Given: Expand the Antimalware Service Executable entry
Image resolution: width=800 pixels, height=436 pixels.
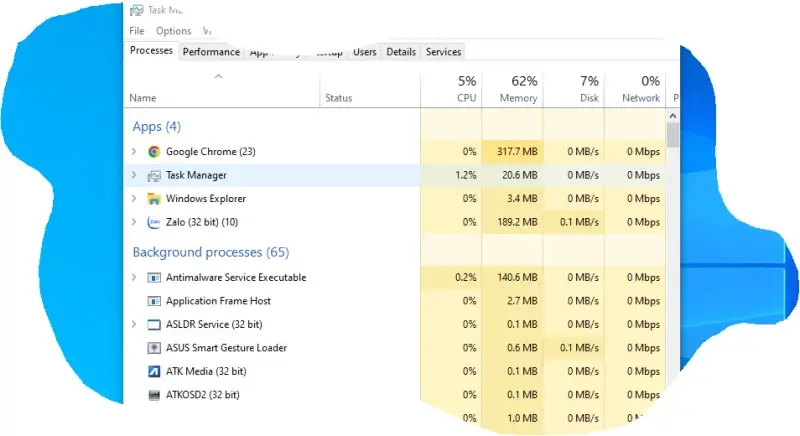Looking at the screenshot, I should (x=134, y=278).
